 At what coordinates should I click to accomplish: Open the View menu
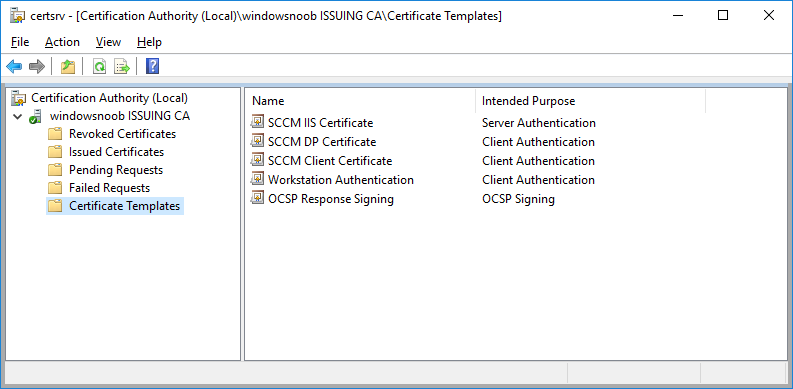point(108,42)
